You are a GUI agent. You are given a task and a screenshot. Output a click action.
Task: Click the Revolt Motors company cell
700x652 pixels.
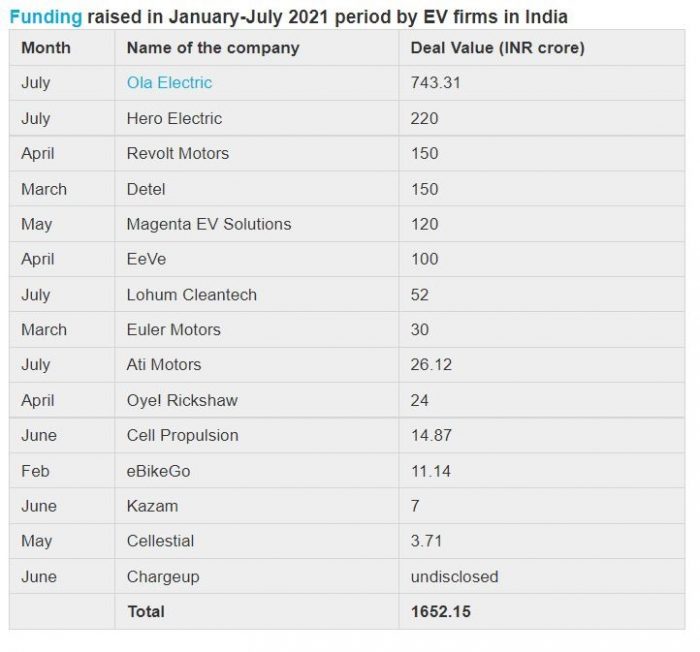pos(257,153)
